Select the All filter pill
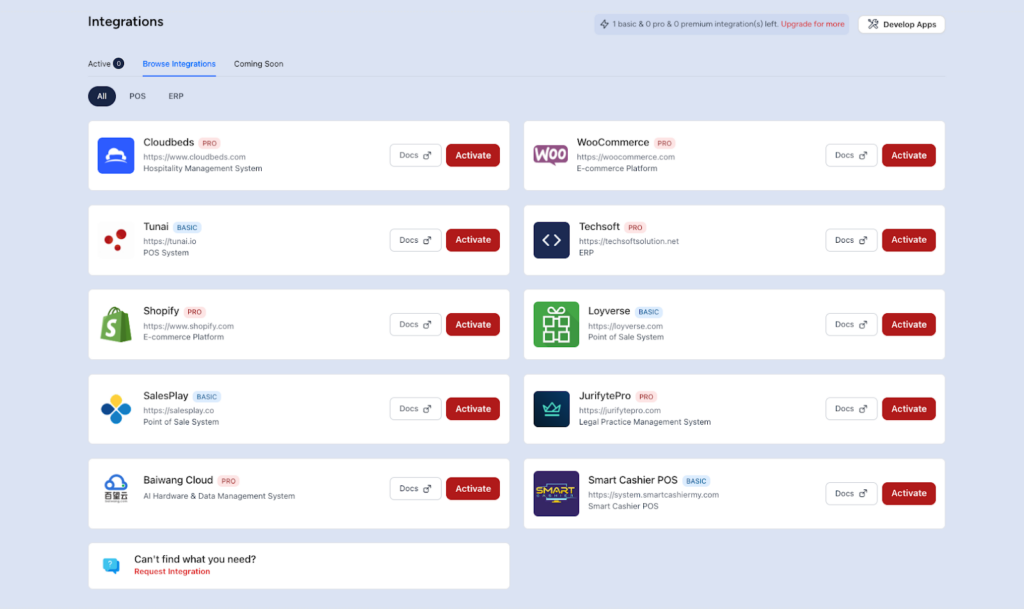1024x609 pixels. [x=101, y=96]
